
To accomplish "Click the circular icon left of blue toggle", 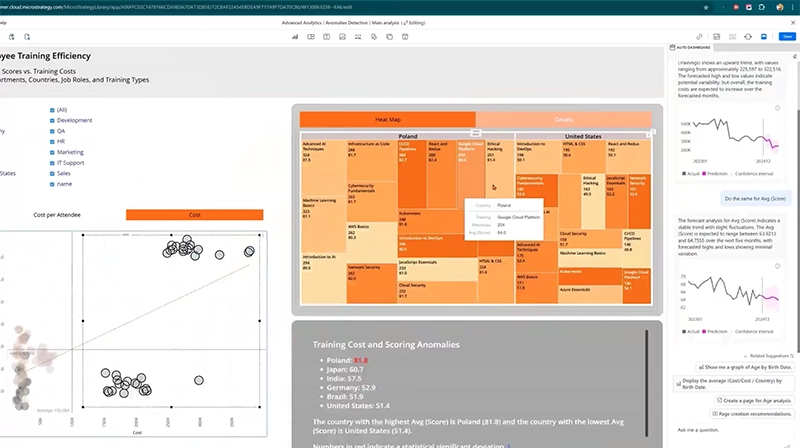I will tap(748, 37).
